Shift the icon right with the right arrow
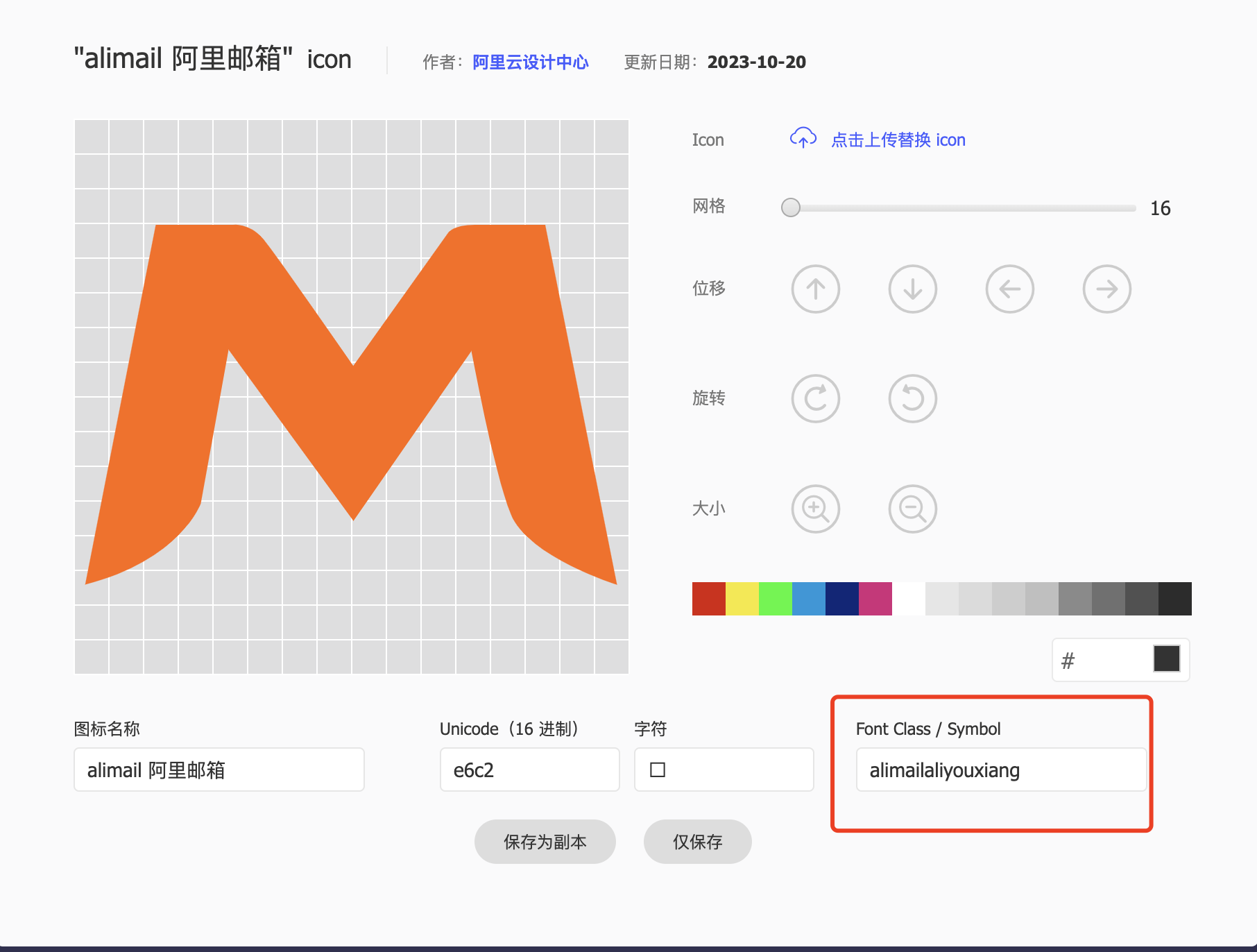Screen dimensions: 1257x952 [x=1106, y=289]
